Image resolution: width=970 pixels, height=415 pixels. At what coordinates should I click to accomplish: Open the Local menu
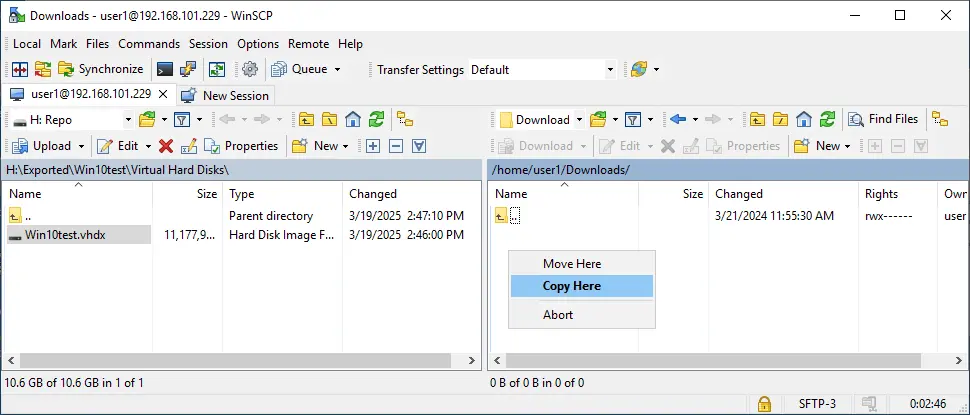click(x=27, y=44)
